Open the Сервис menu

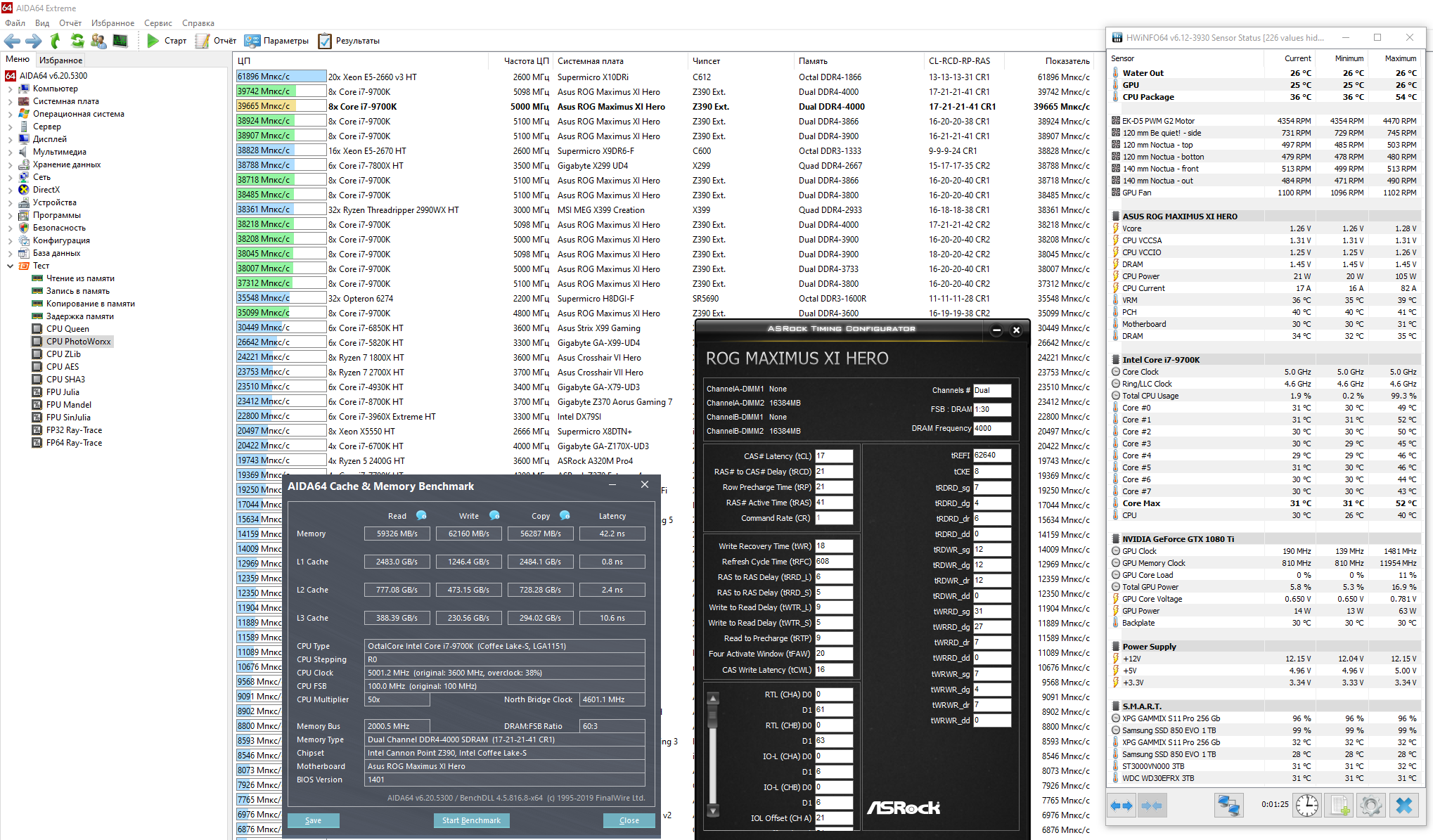158,23
